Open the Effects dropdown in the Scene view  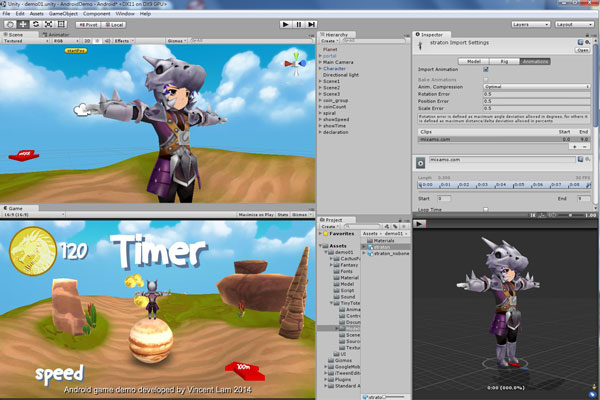[x=124, y=41]
